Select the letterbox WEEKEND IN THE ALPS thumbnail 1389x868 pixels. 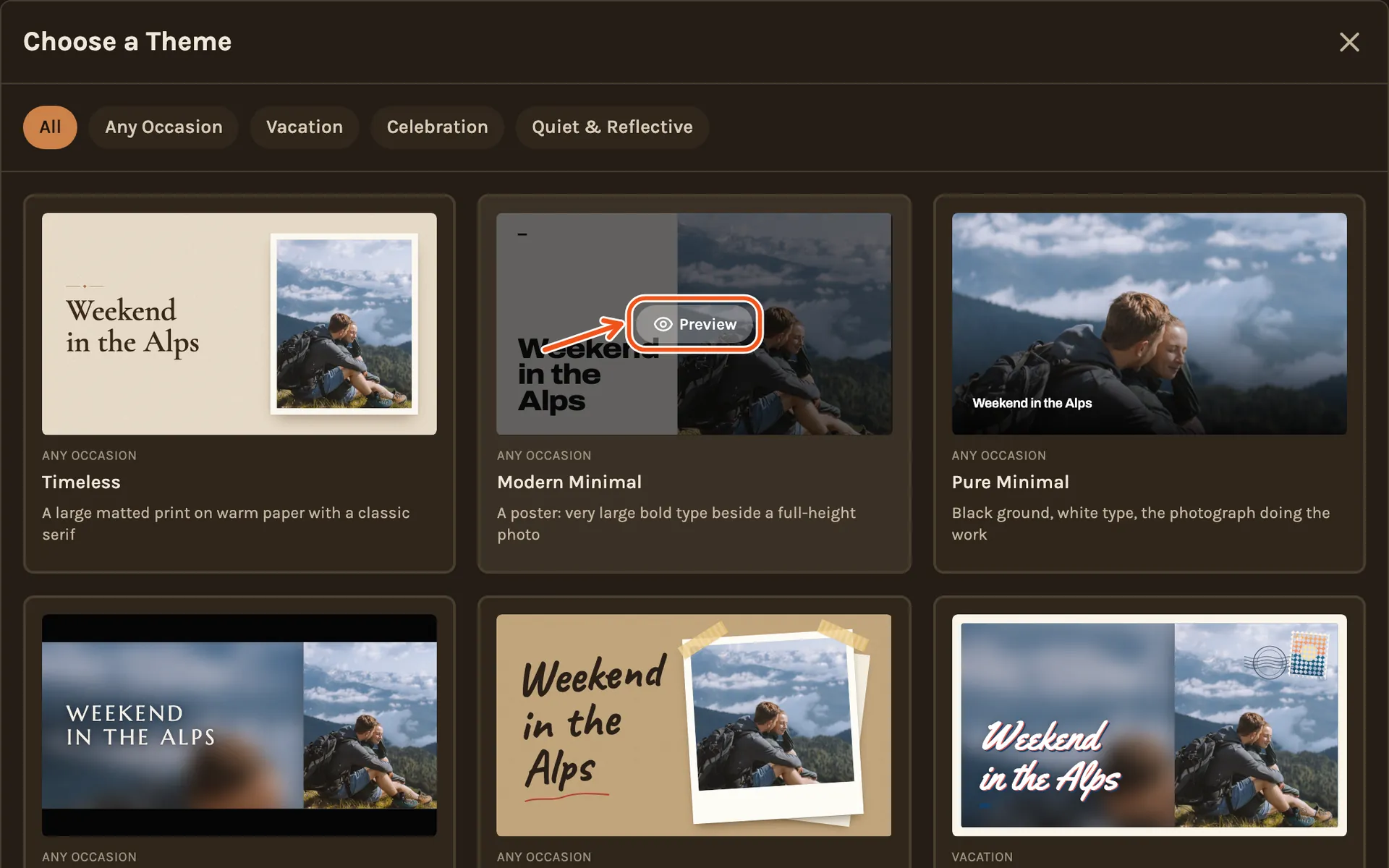(239, 725)
